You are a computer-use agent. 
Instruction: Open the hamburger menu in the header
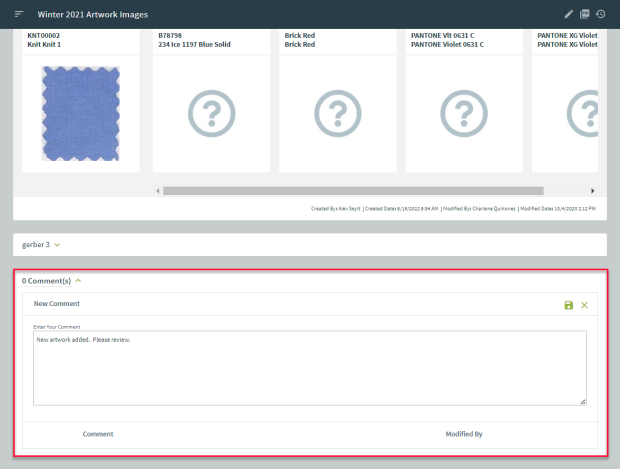18,14
